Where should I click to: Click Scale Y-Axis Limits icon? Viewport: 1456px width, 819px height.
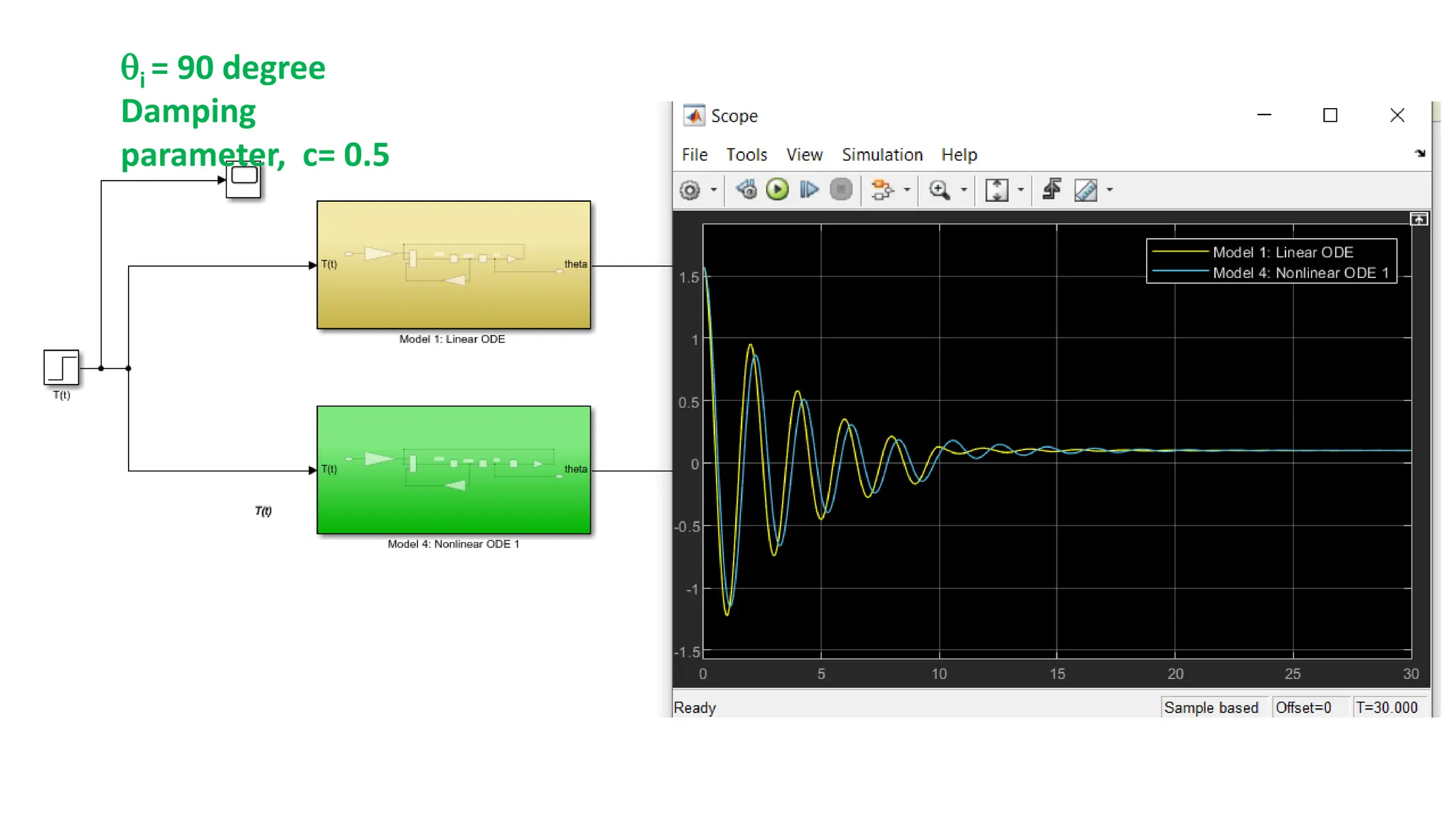[997, 190]
